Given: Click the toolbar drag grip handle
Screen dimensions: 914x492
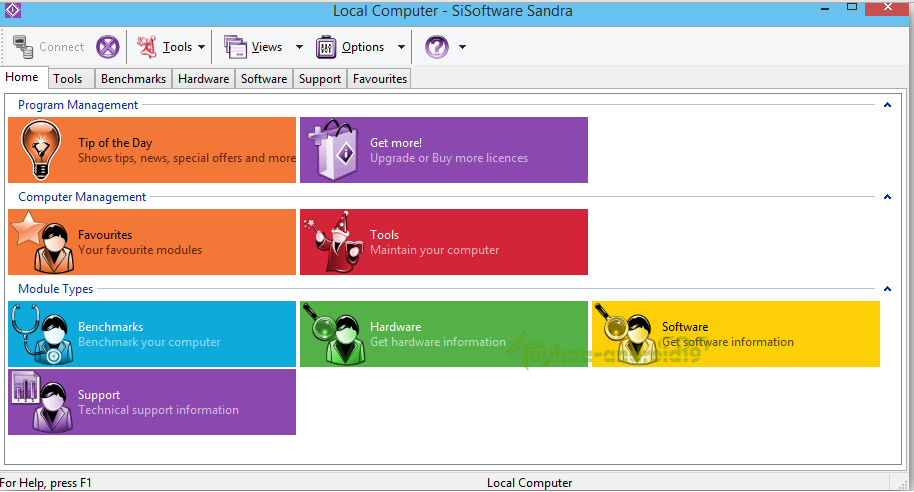Looking at the screenshot, I should [x=4, y=47].
